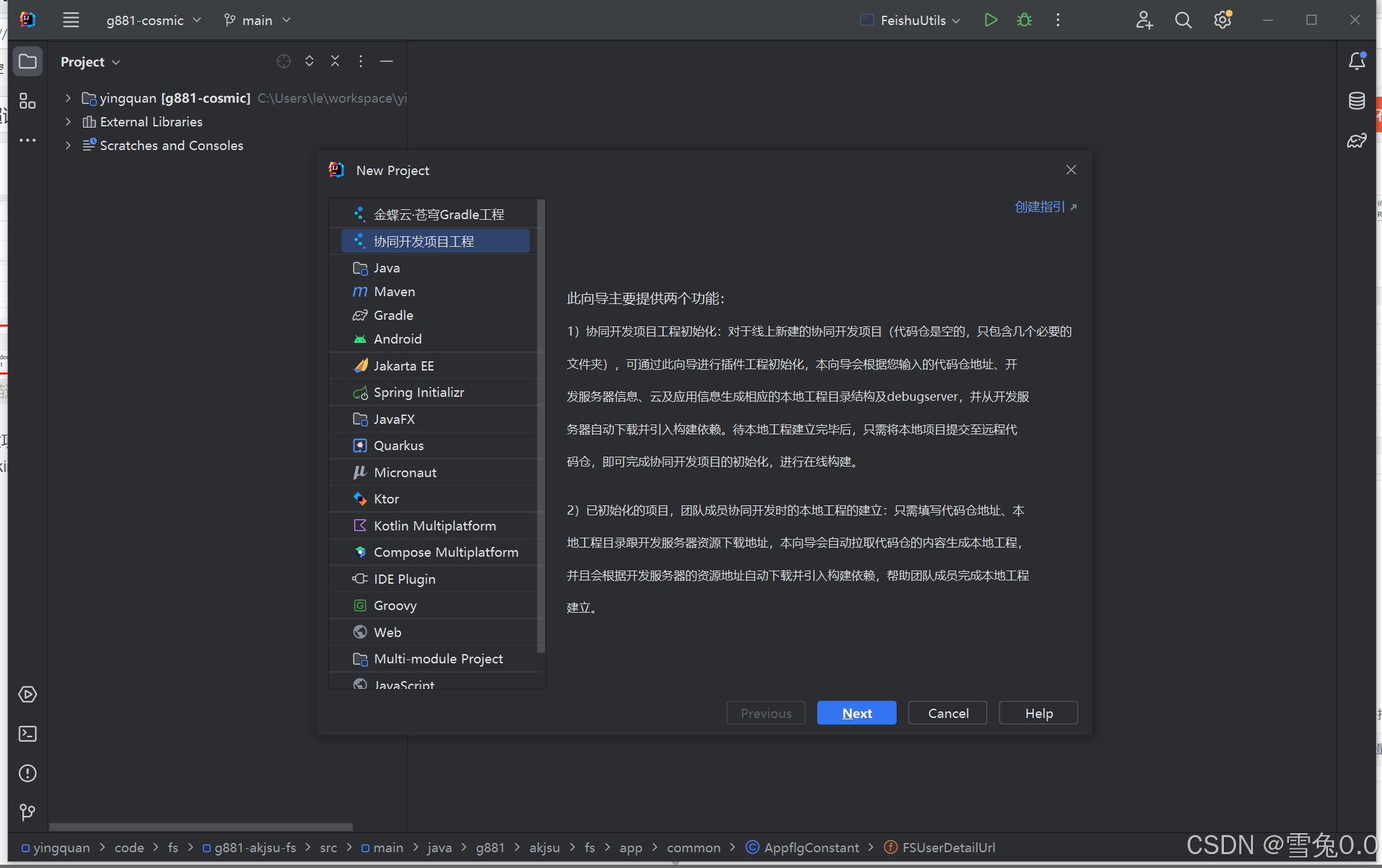The height and width of the screenshot is (868, 1382).
Task: Select Kotlin Multiplatform generator
Action: [435, 526]
